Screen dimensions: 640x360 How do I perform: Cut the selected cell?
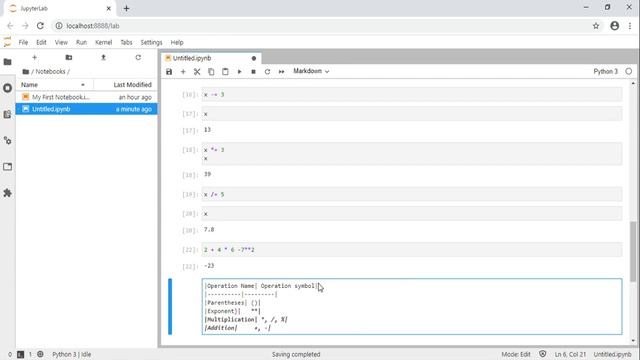(197, 71)
